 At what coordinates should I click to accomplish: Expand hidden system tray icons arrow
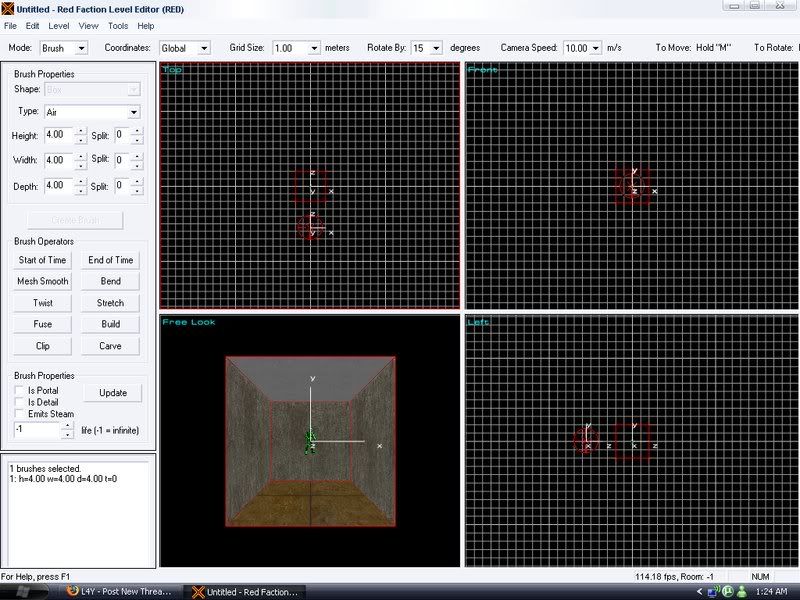699,592
